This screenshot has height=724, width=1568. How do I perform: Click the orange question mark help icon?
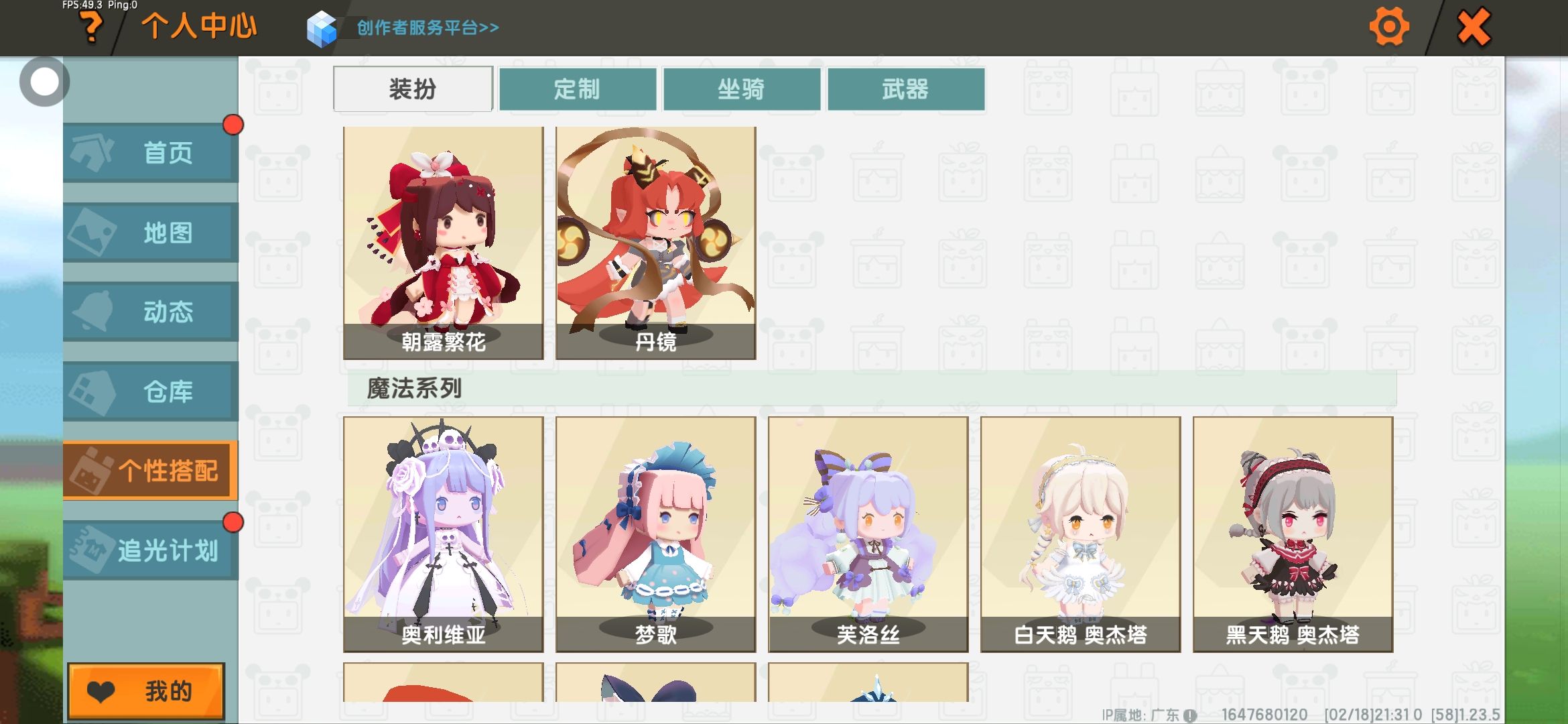[91, 27]
